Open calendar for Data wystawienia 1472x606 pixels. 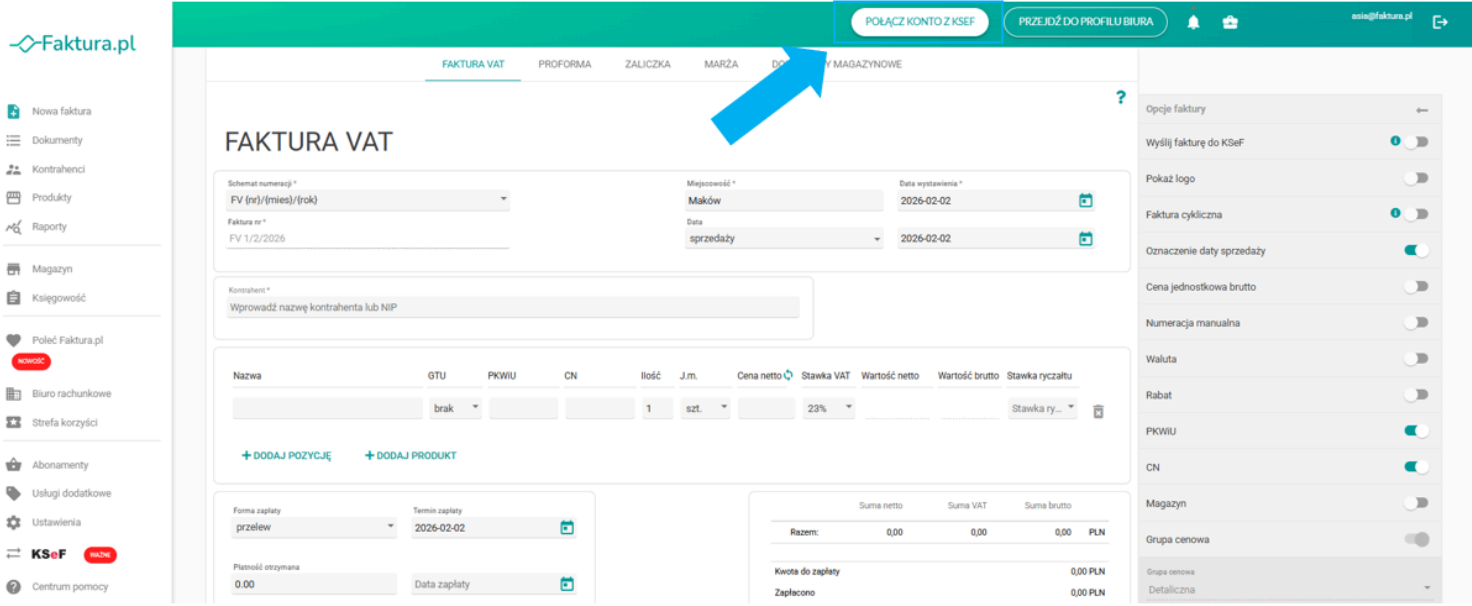[x=1085, y=201]
